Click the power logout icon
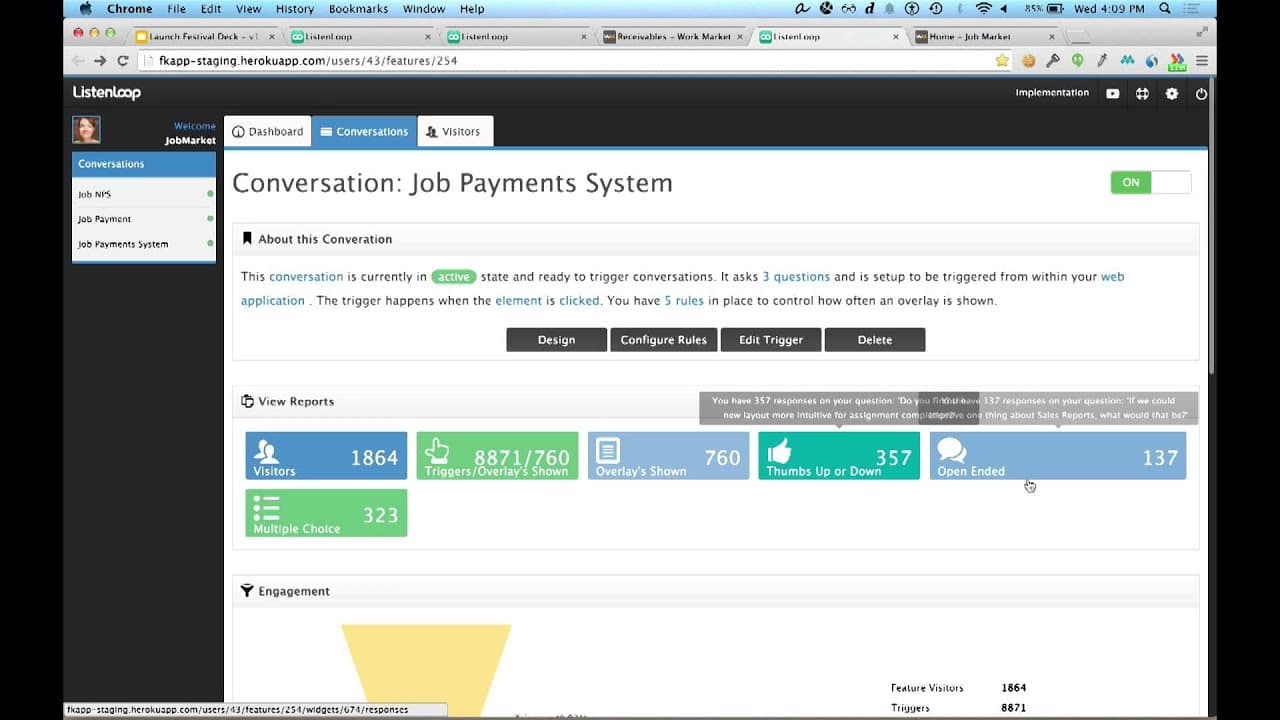Screen dimensions: 1280x720 pyautogui.click(x=1201, y=93)
